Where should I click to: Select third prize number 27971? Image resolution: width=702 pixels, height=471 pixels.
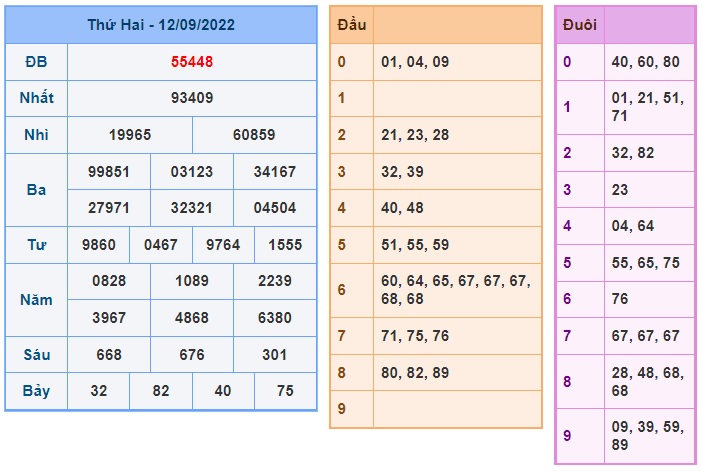(x=109, y=208)
